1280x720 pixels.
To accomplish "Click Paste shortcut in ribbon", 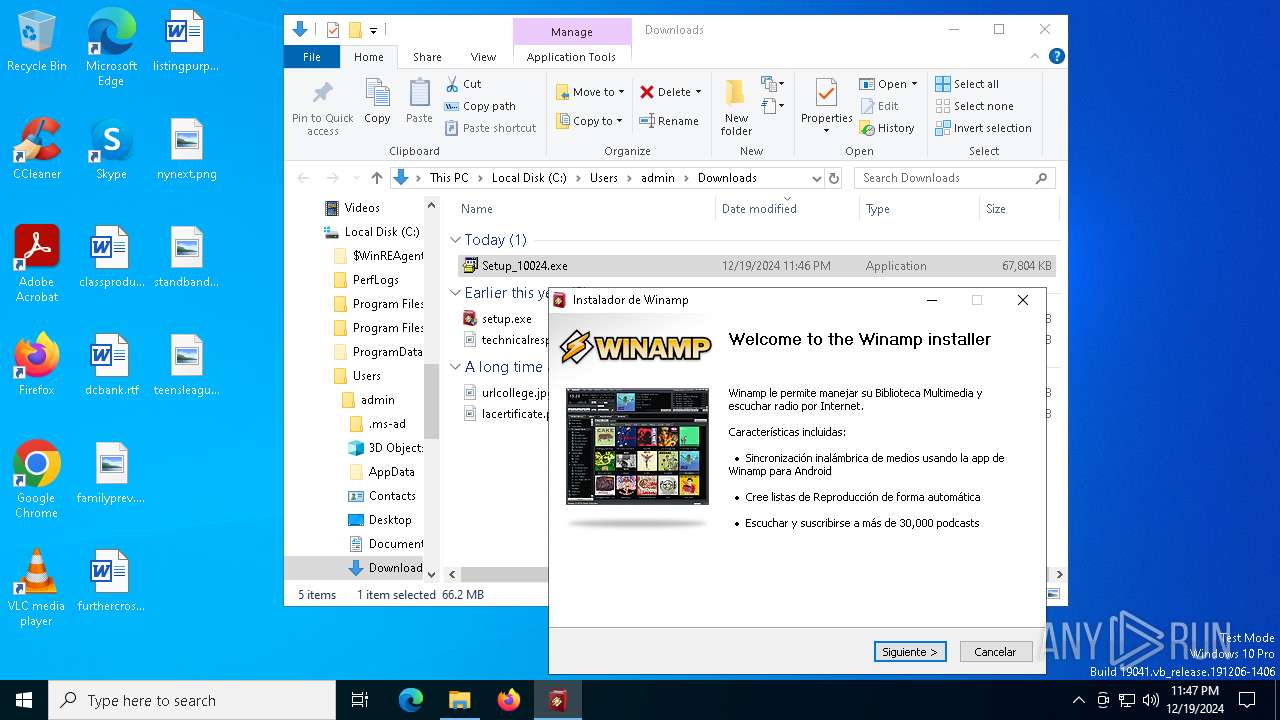I will (x=490, y=128).
